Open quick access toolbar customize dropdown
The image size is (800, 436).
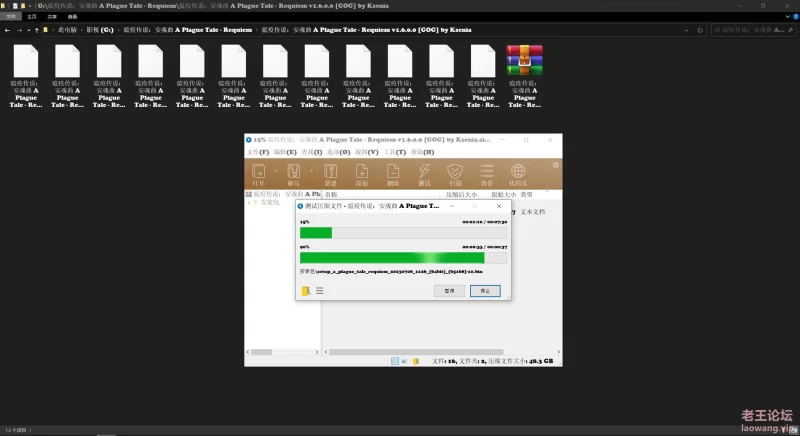[30, 6]
